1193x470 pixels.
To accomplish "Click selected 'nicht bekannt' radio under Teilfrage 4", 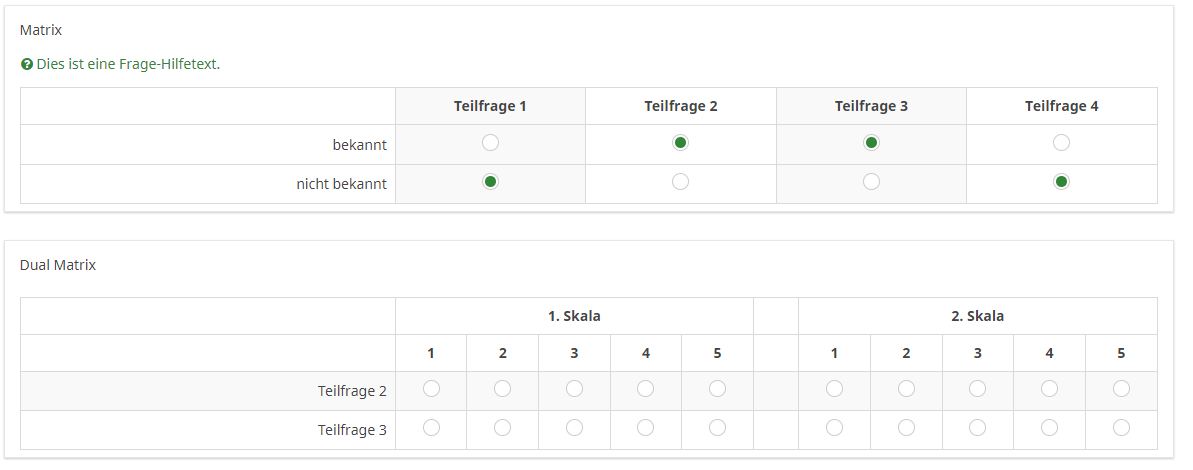I will 1061,182.
